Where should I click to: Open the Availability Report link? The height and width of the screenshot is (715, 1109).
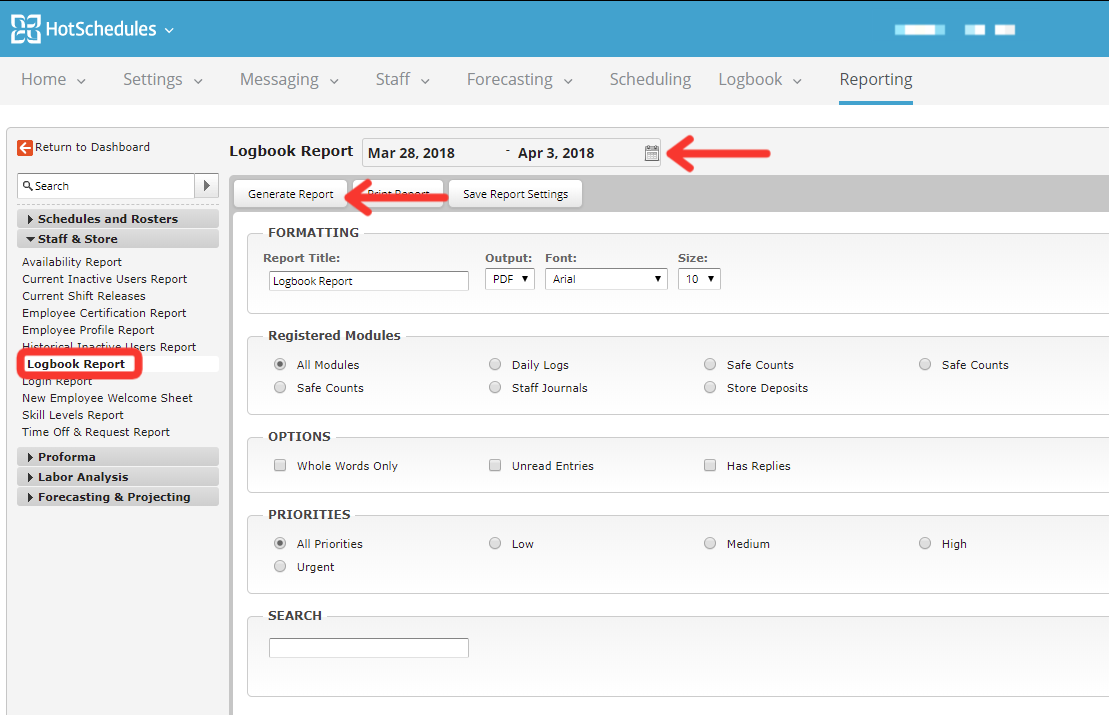(71, 262)
